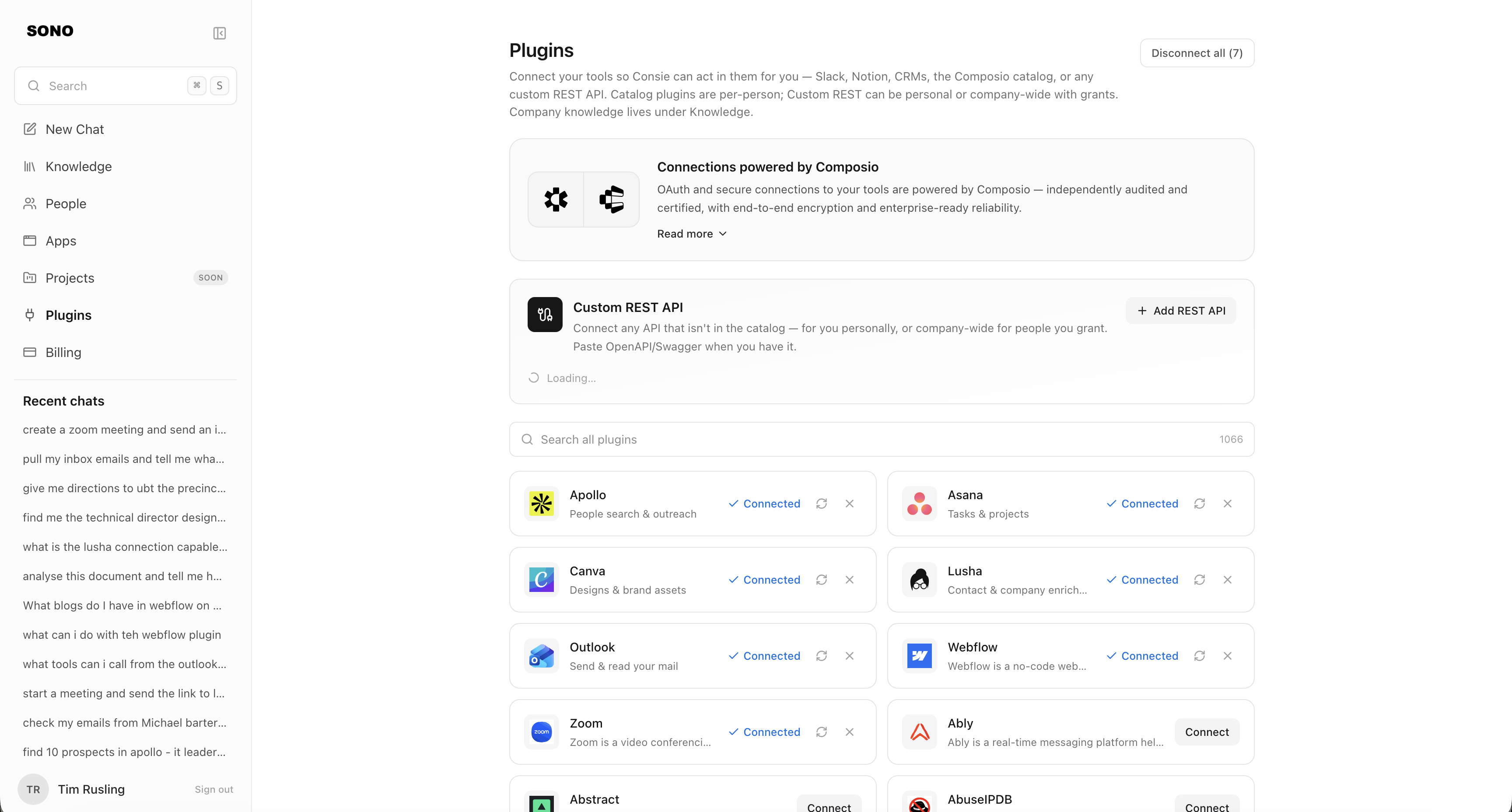Refresh the Zoom connection

821,732
